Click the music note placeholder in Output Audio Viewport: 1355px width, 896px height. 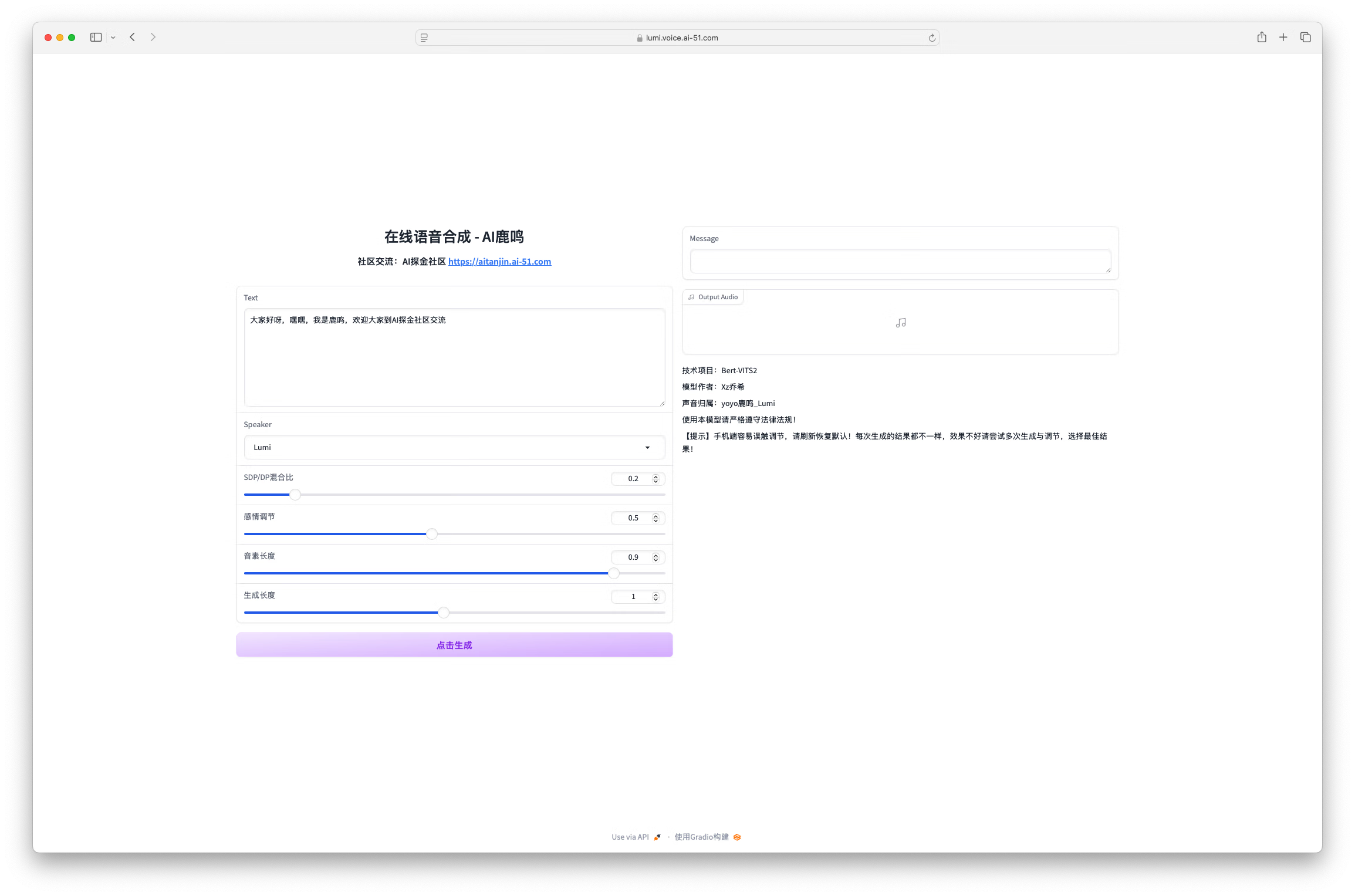click(900, 322)
